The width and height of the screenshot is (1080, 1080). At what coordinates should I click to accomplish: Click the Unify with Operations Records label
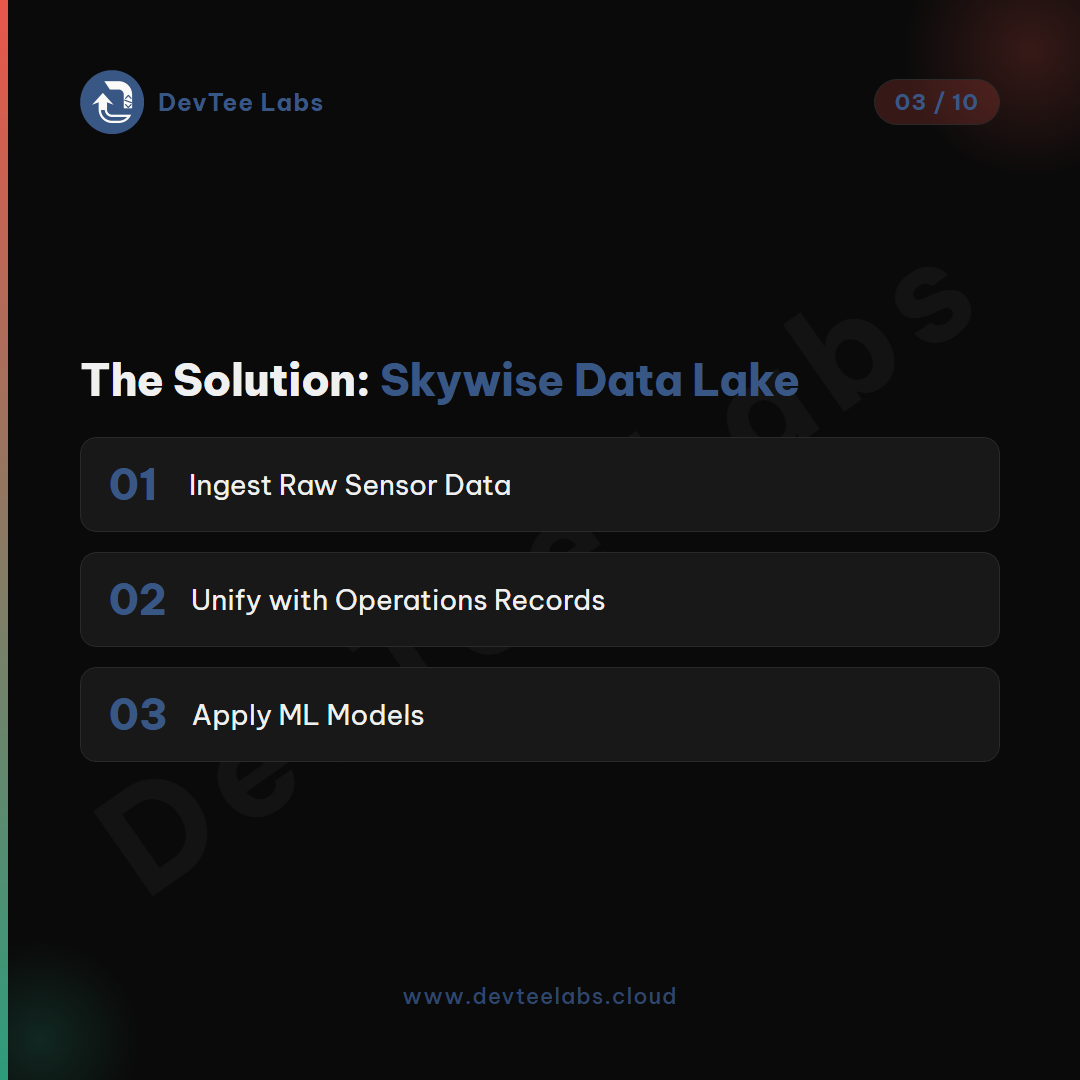click(x=398, y=601)
